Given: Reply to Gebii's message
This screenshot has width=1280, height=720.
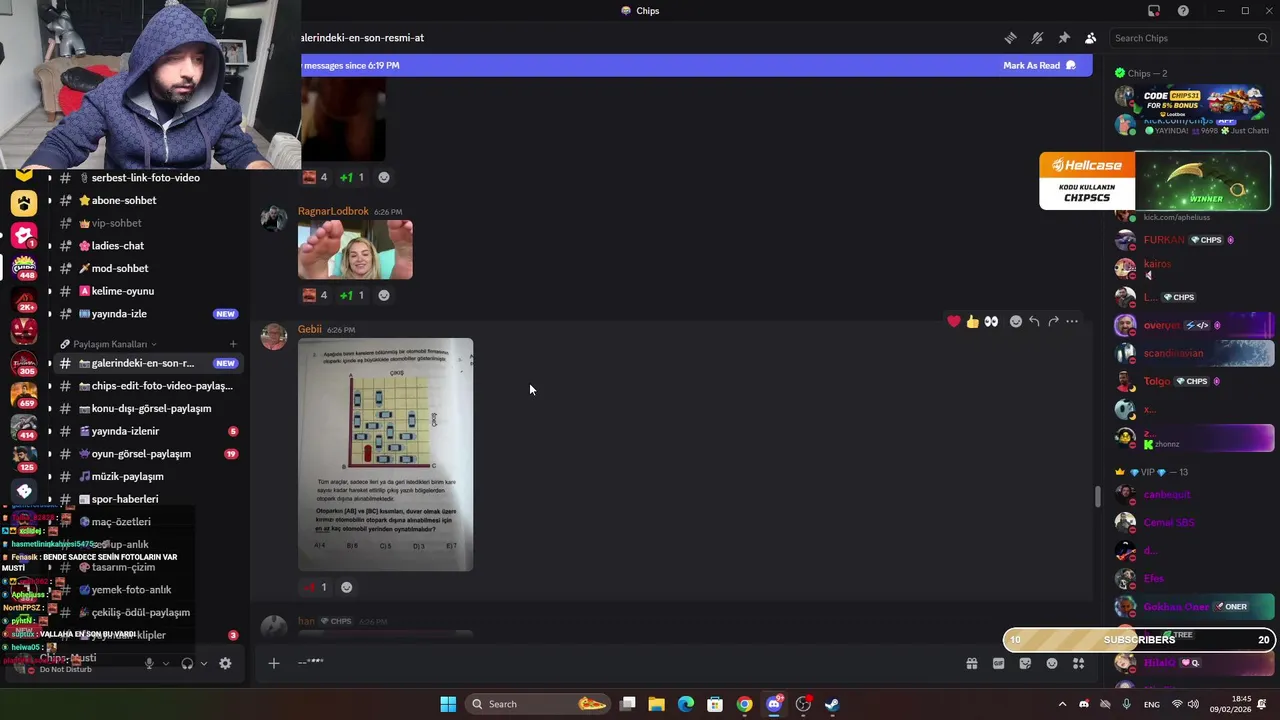Looking at the screenshot, I should (1034, 321).
